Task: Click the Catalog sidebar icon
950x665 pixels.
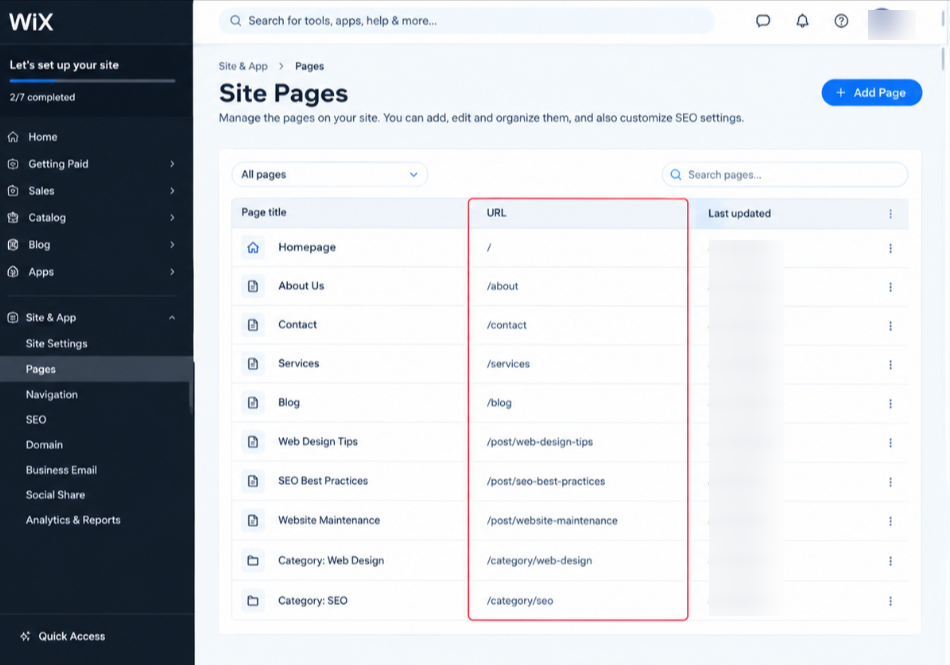Action: click(x=13, y=217)
